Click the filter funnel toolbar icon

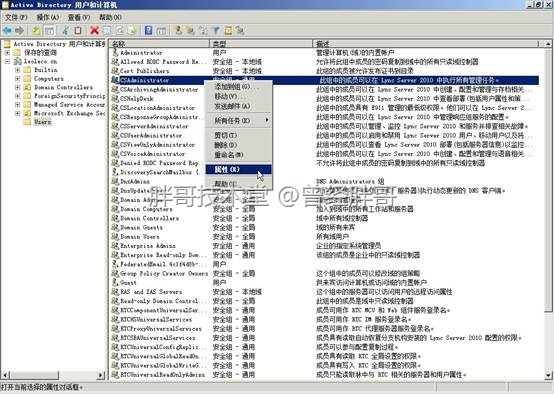[x=216, y=31]
